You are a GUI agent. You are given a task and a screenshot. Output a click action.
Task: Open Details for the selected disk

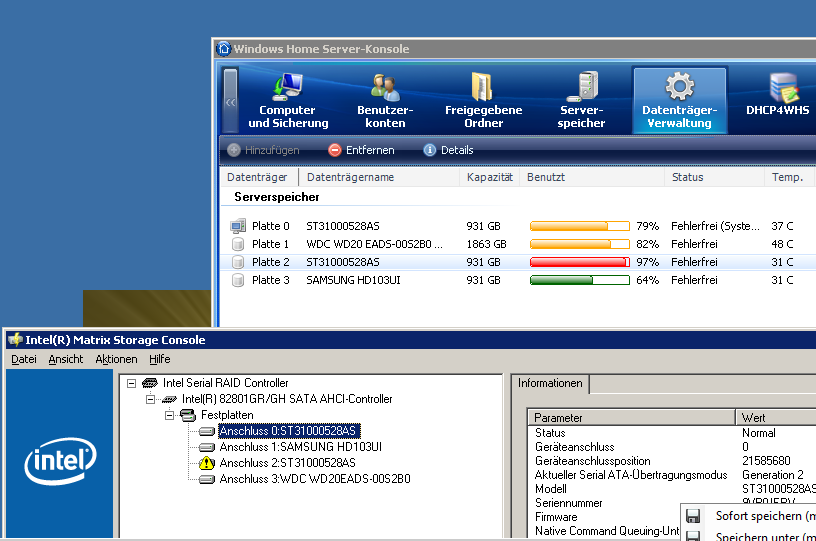(x=448, y=150)
